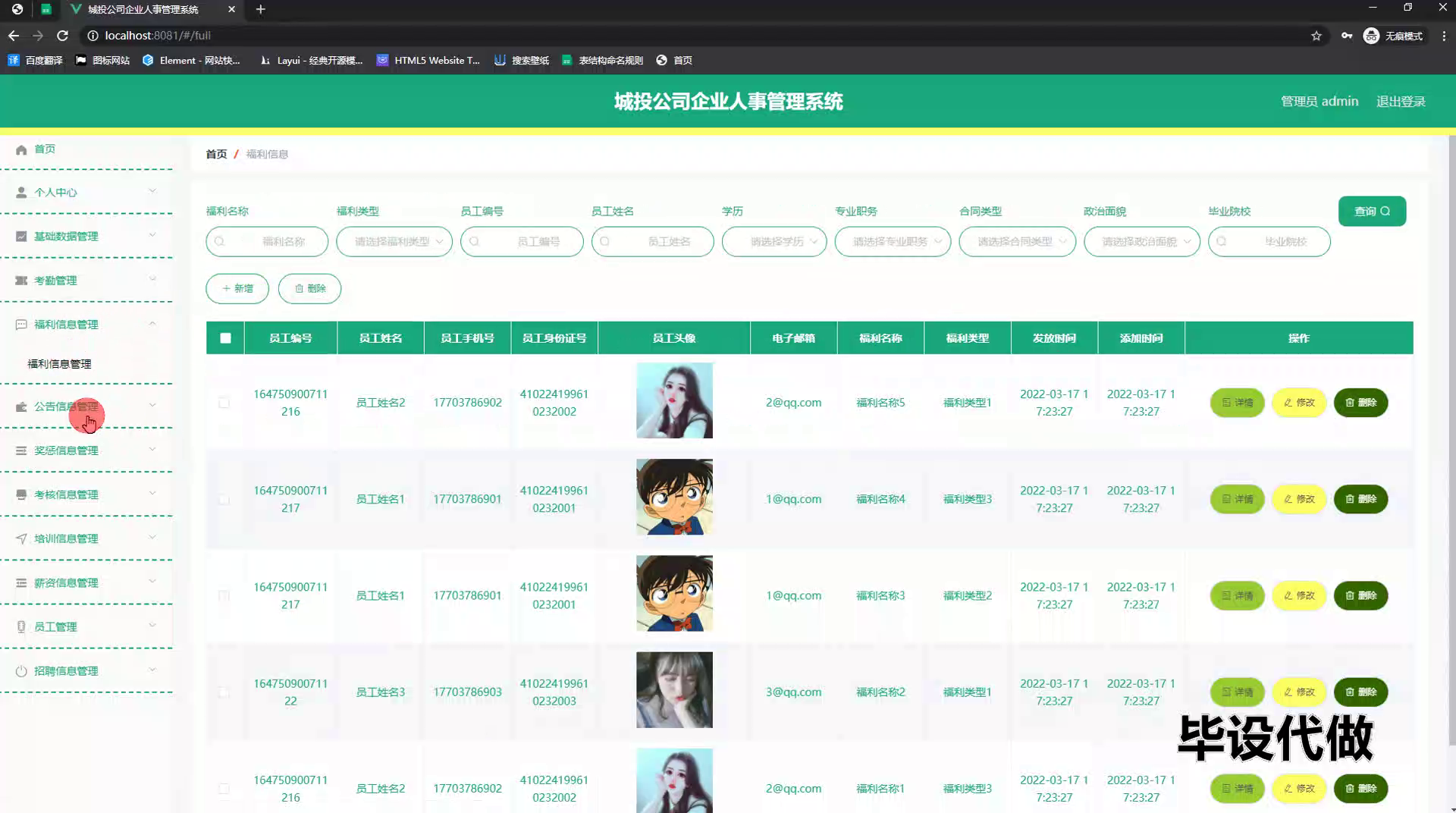Click the search icon in 员工姓名 field
This screenshot has width=1456, height=813.
pos(605,242)
